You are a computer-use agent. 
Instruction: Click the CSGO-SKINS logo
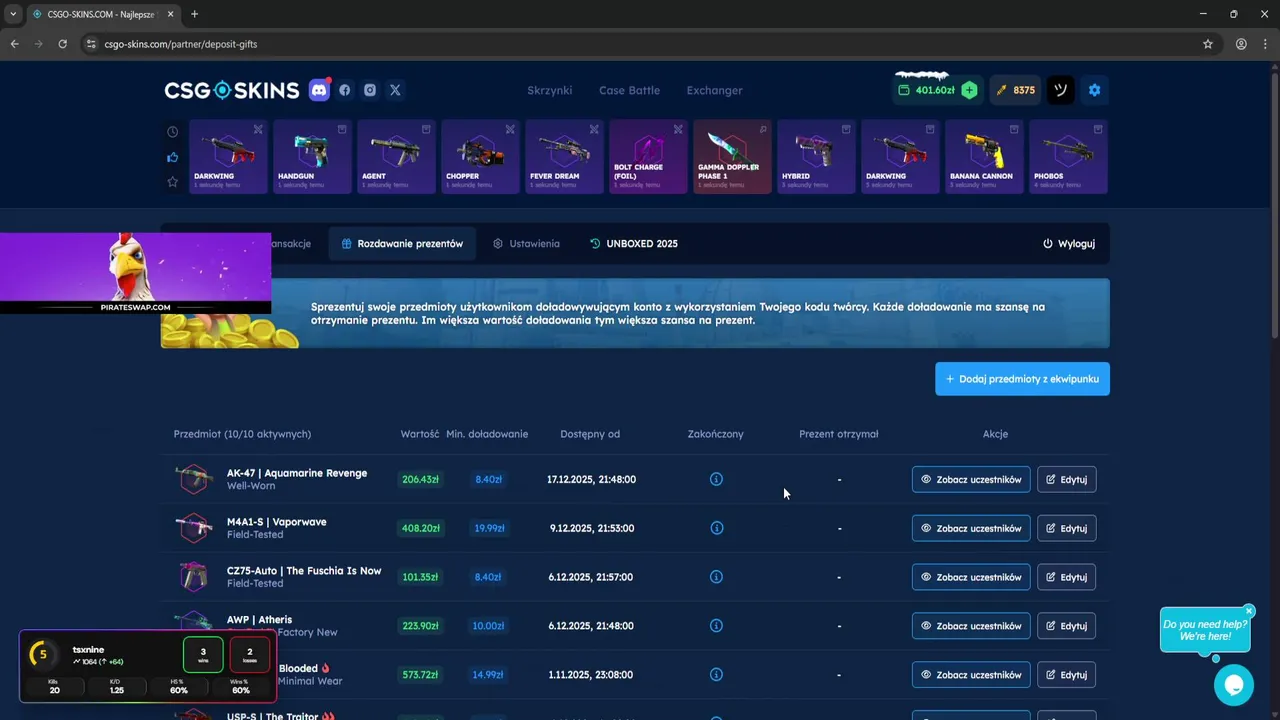pos(232,90)
